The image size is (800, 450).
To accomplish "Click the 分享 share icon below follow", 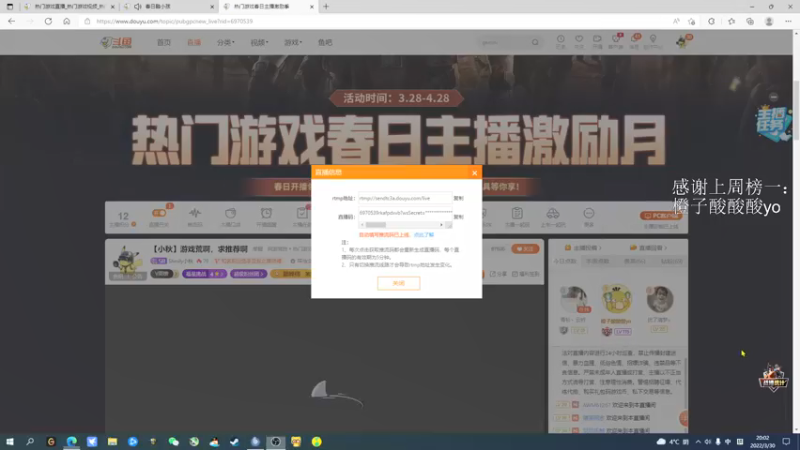I will tap(498, 274).
